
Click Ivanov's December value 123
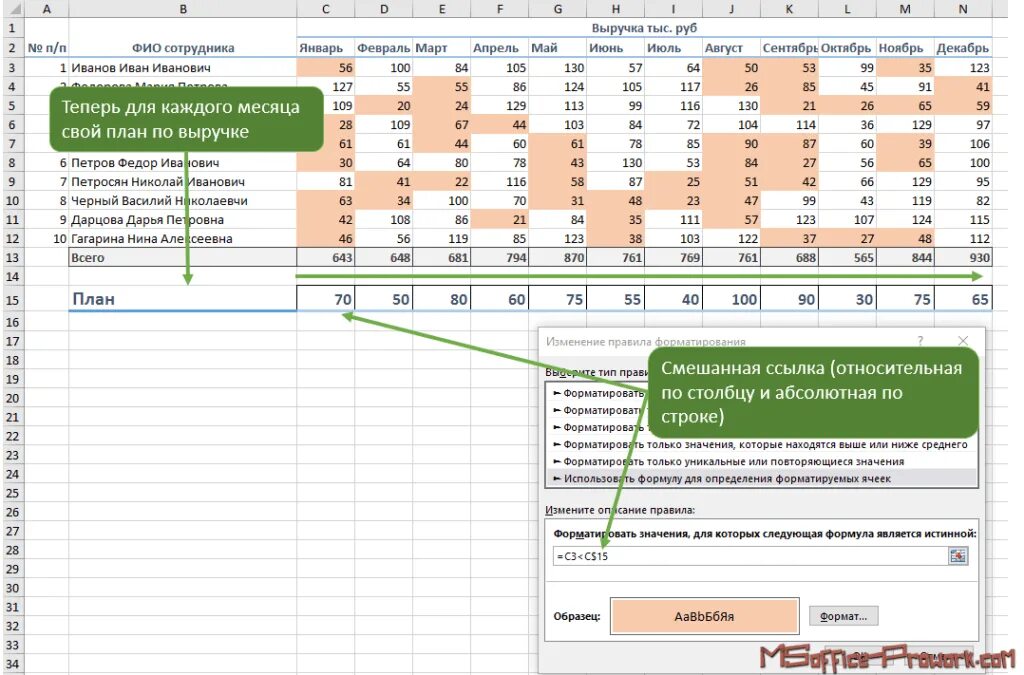963,67
